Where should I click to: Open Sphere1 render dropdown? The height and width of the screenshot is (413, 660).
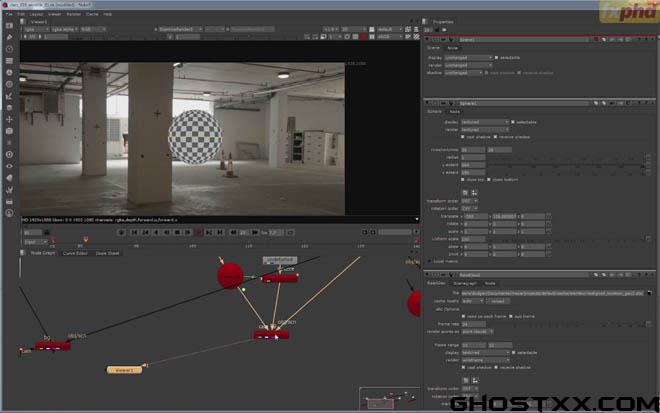tap(485, 130)
